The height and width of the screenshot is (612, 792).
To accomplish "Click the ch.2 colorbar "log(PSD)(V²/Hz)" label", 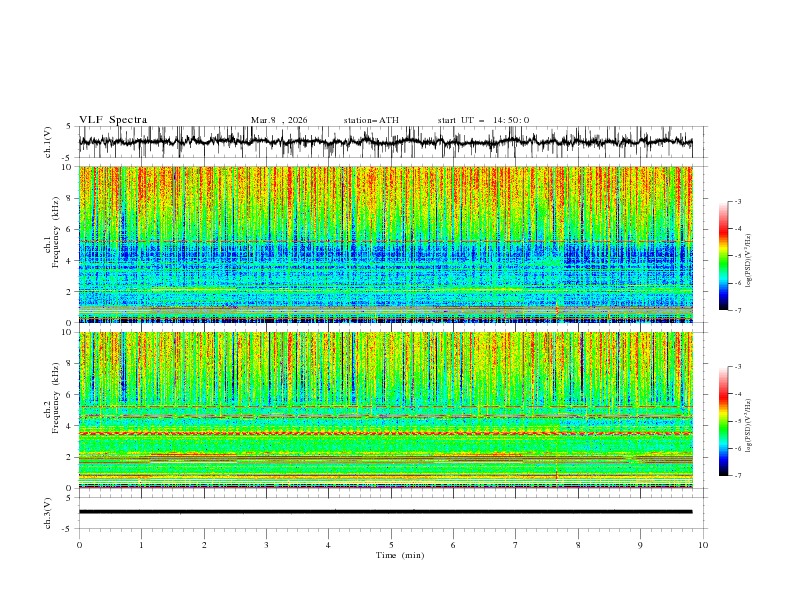I will [748, 425].
